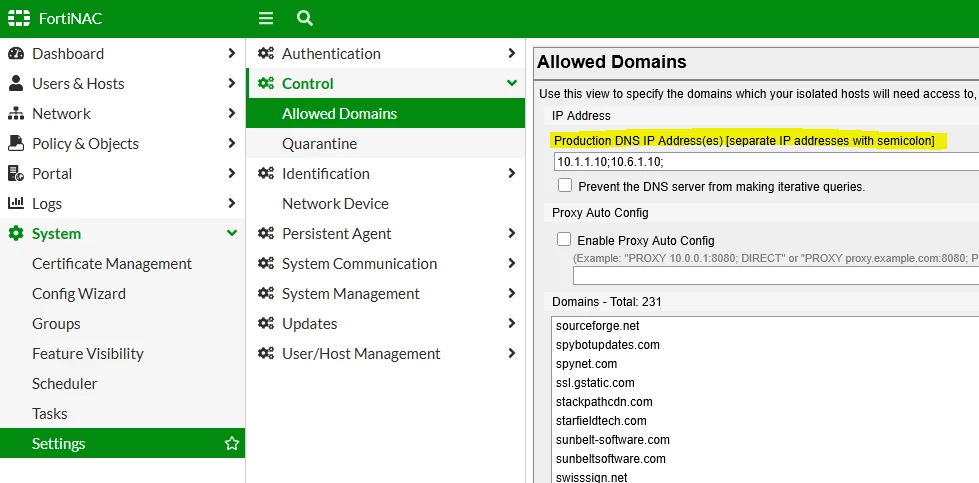The width and height of the screenshot is (979, 483).
Task: Toggle the hamburger menu icon
Action: (266, 18)
